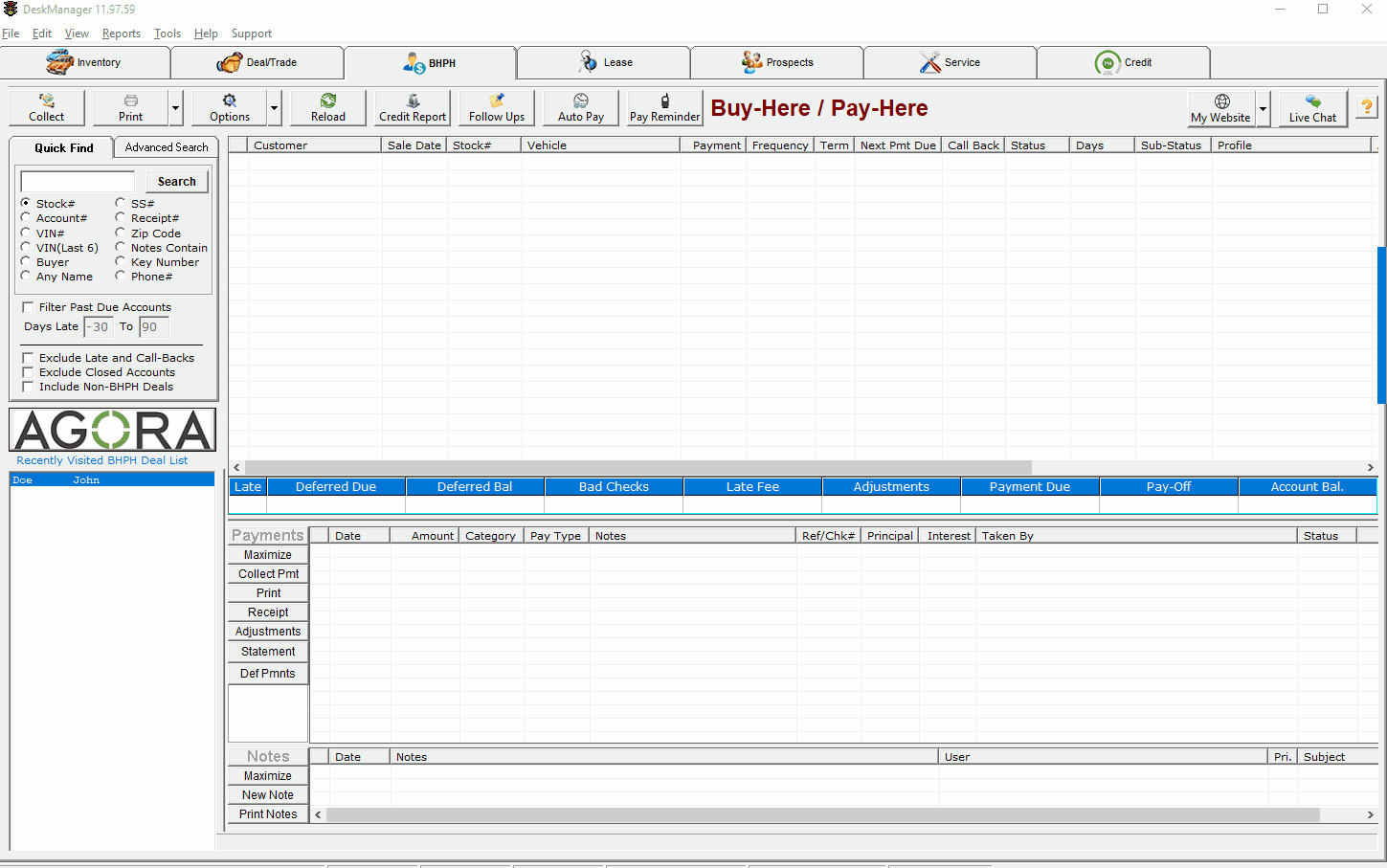The image size is (1387, 868).
Task: Select the Buyer search radio button
Action: click(x=26, y=261)
